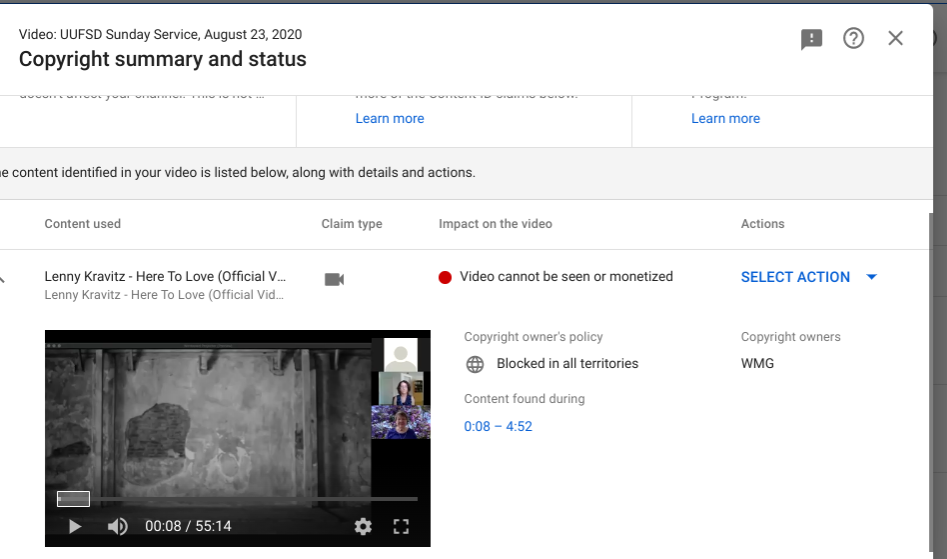
Task: Click the Learn more link under Content ID claims
Action: point(390,118)
